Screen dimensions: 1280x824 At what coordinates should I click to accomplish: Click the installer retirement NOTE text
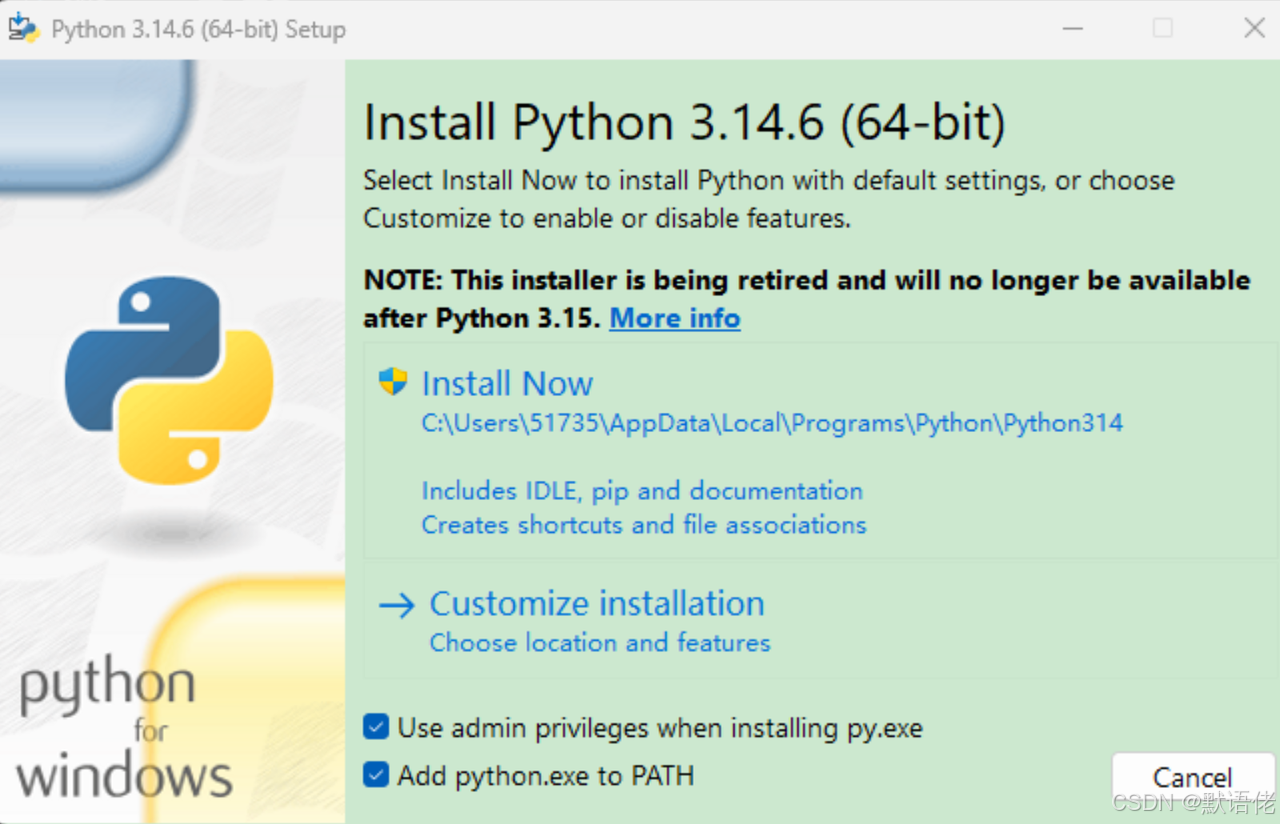point(807,299)
